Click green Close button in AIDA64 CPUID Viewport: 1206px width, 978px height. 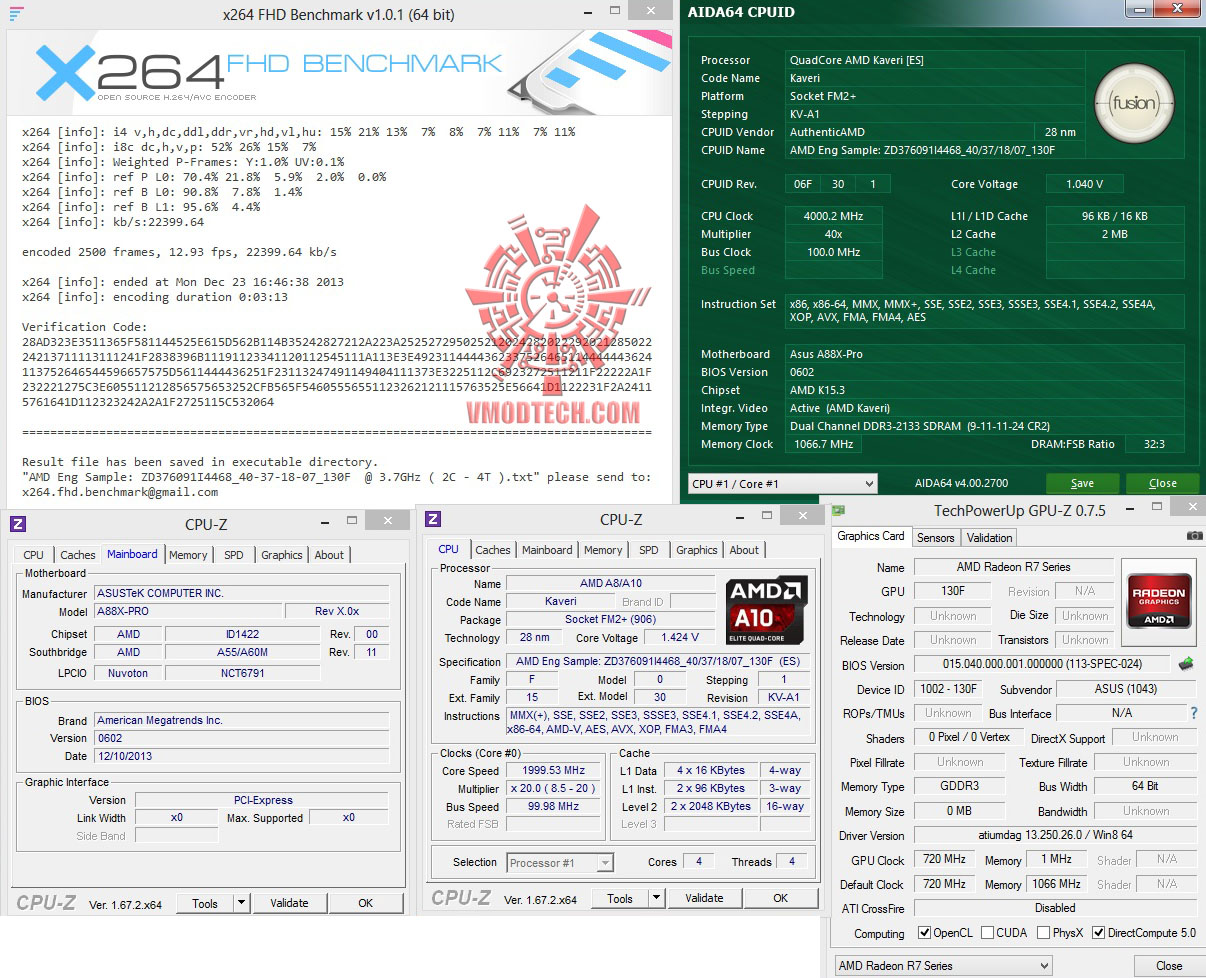tap(1162, 484)
